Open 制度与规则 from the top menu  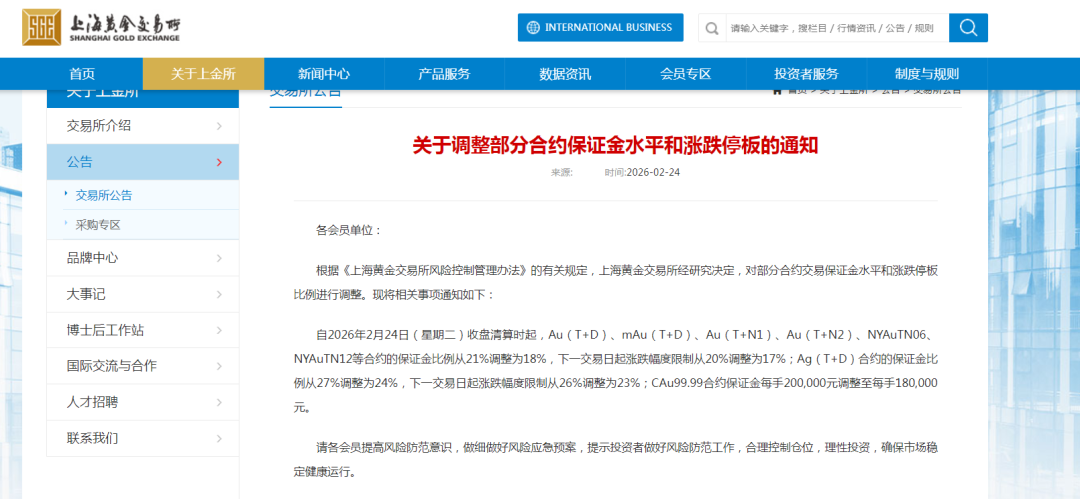click(926, 74)
